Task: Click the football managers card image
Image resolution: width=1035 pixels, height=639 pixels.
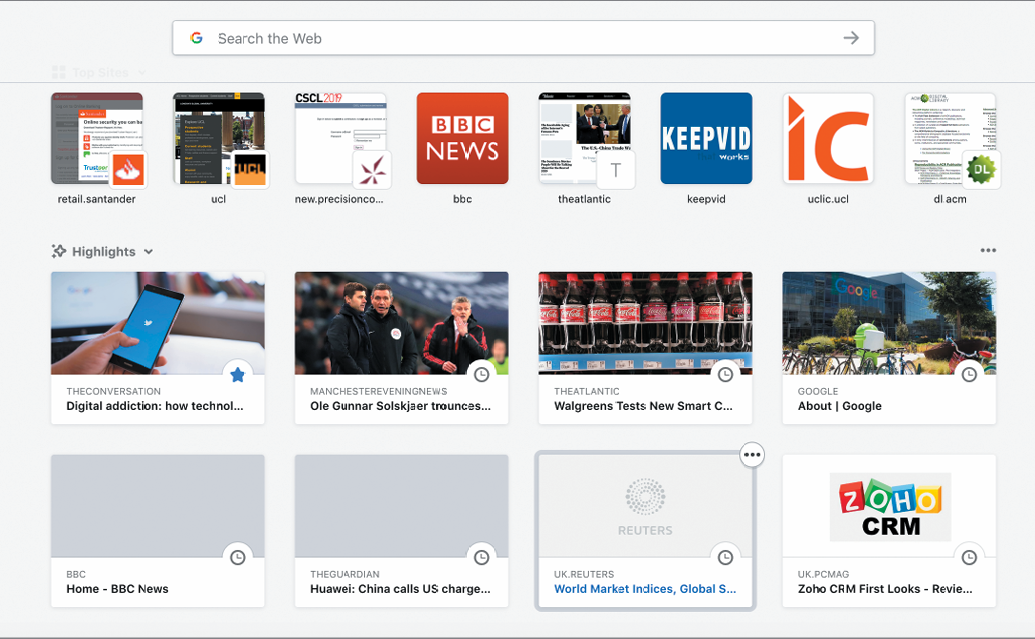Action: 402,323
